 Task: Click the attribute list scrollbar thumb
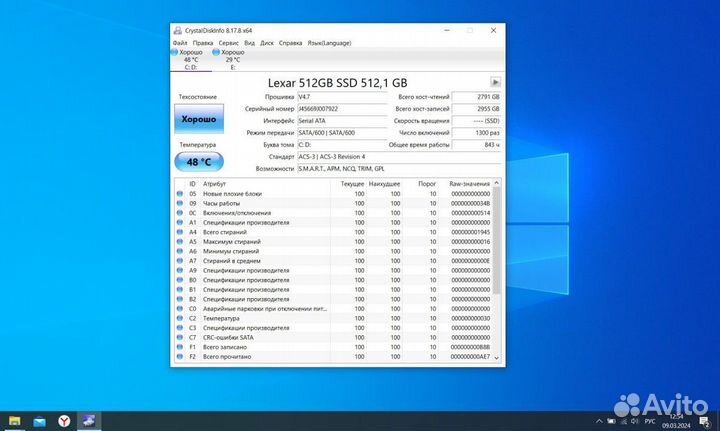coord(496,241)
